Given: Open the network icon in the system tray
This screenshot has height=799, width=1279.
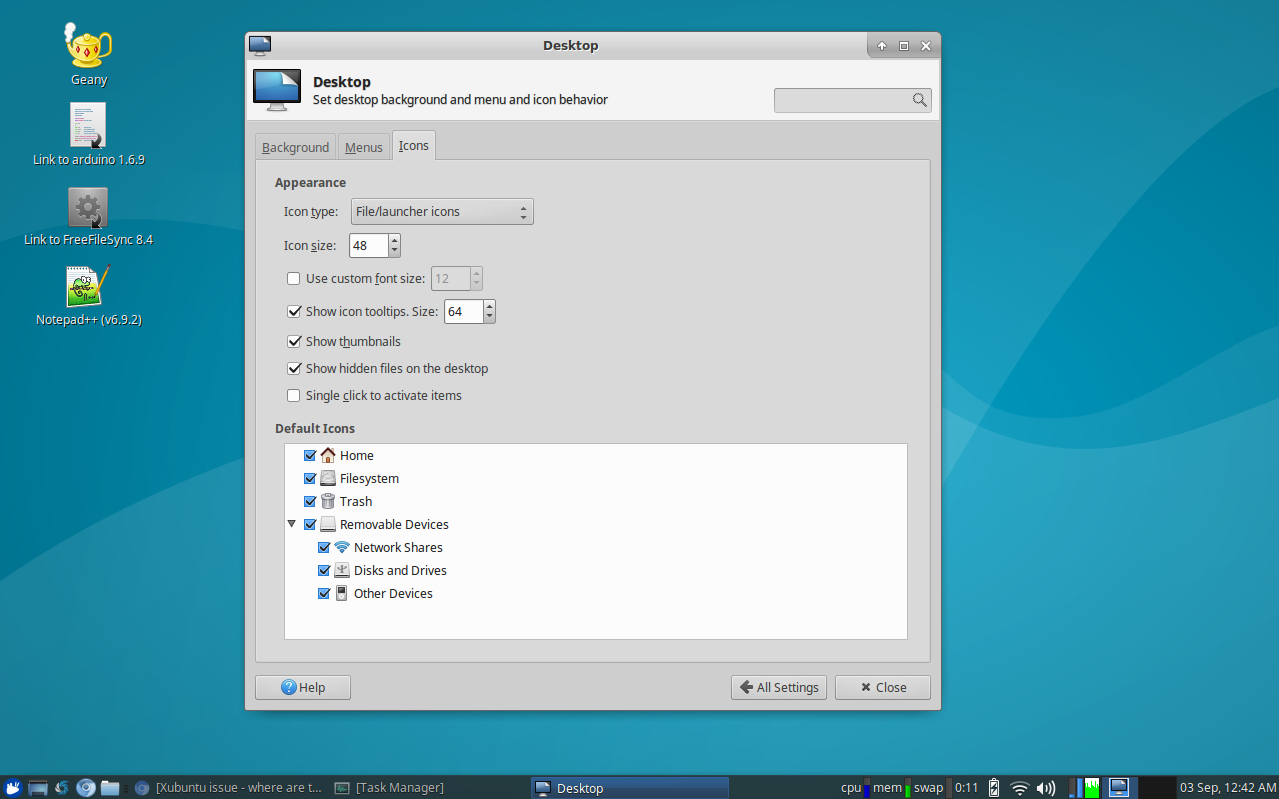Looking at the screenshot, I should [x=1019, y=787].
